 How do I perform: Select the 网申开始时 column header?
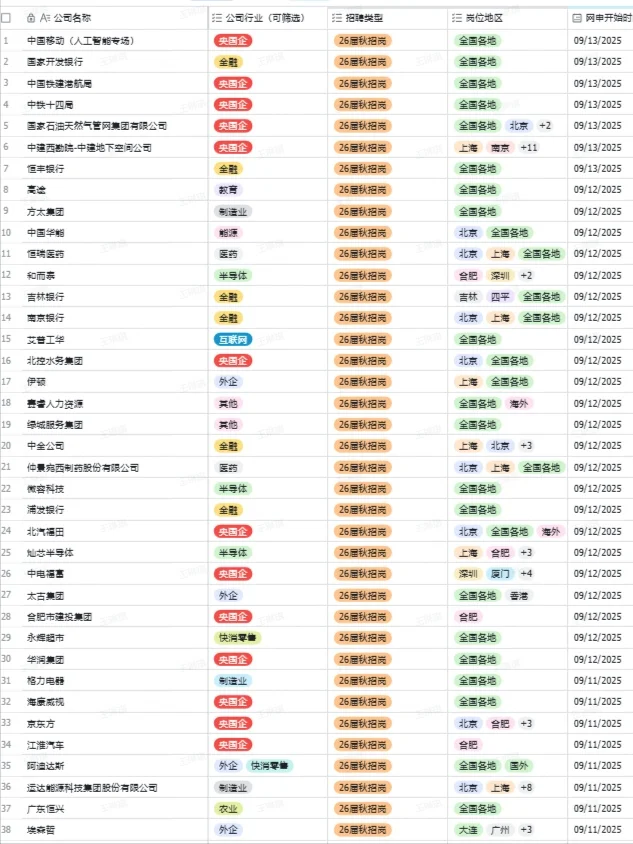coord(601,18)
